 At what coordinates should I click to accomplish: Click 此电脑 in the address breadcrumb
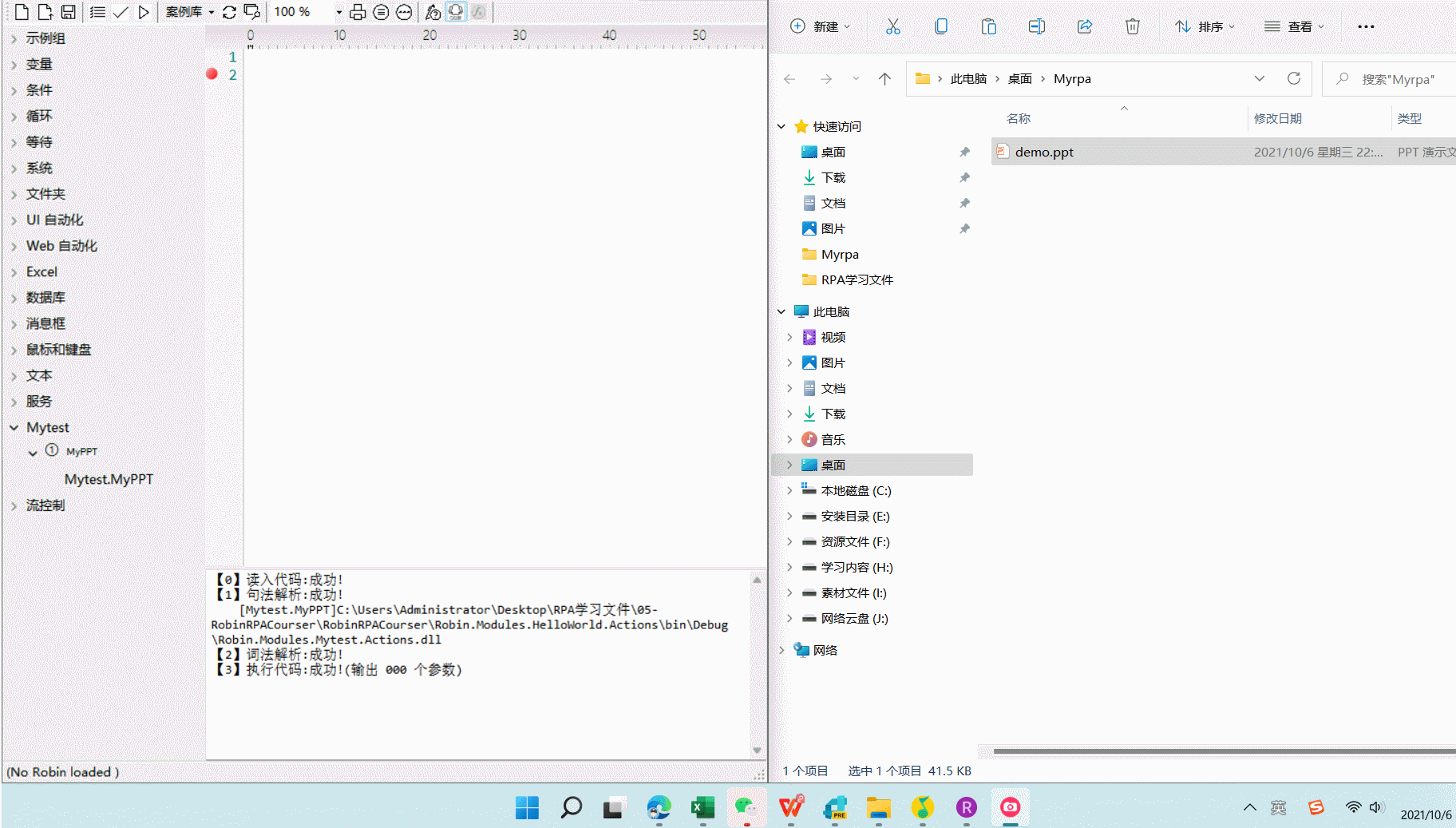968,79
